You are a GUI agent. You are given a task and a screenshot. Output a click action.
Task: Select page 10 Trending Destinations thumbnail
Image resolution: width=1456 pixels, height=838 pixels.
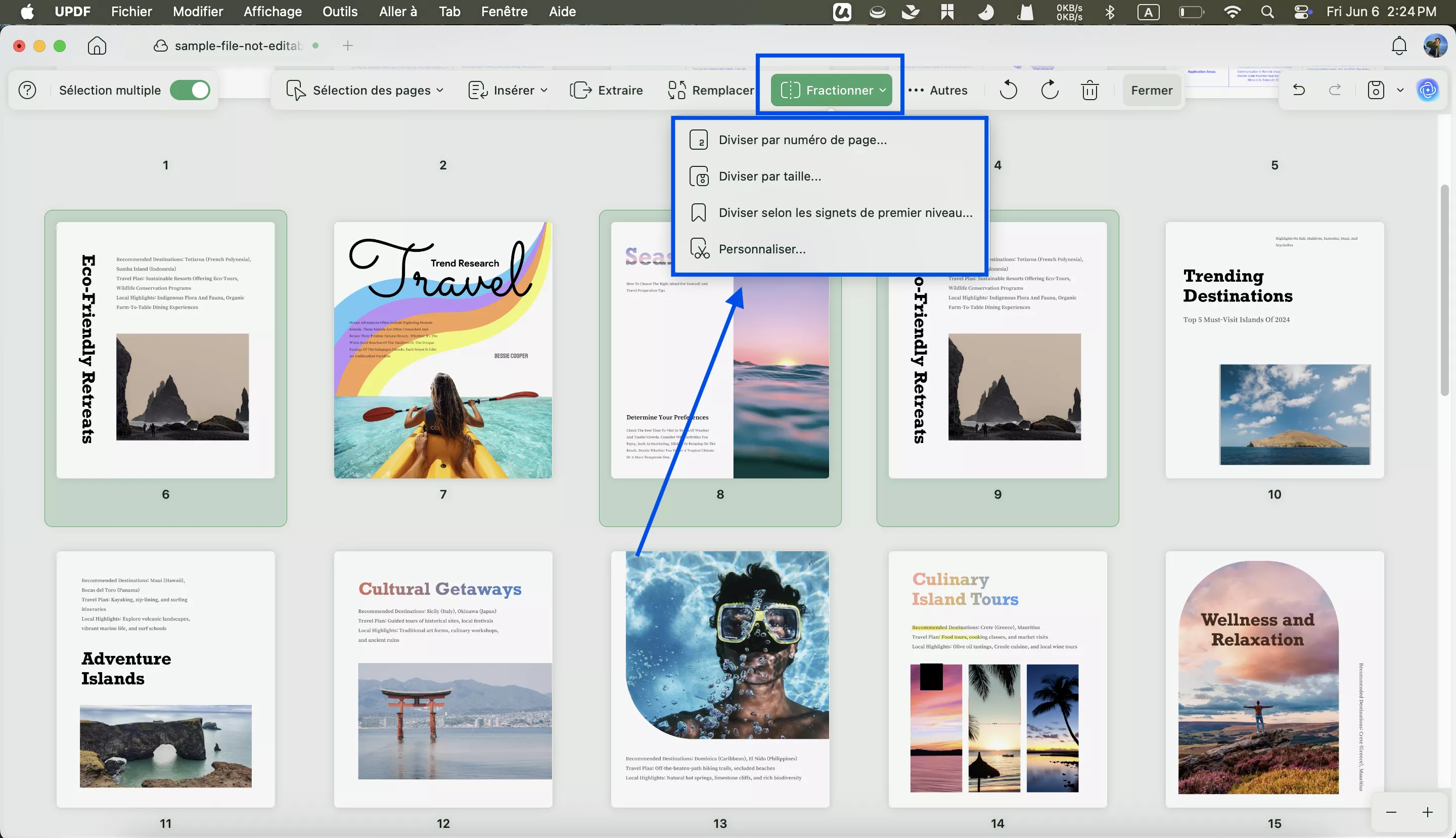point(1274,350)
